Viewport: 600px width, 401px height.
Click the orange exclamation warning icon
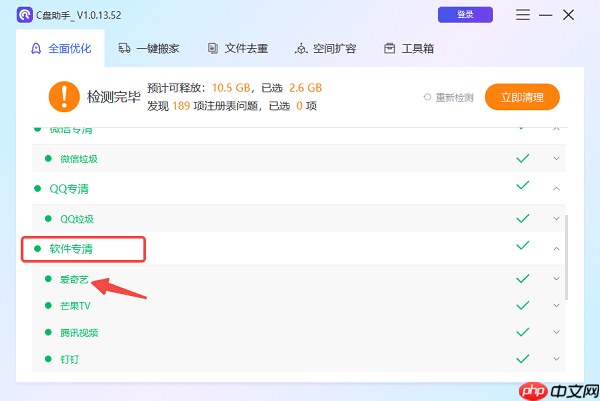tap(64, 96)
